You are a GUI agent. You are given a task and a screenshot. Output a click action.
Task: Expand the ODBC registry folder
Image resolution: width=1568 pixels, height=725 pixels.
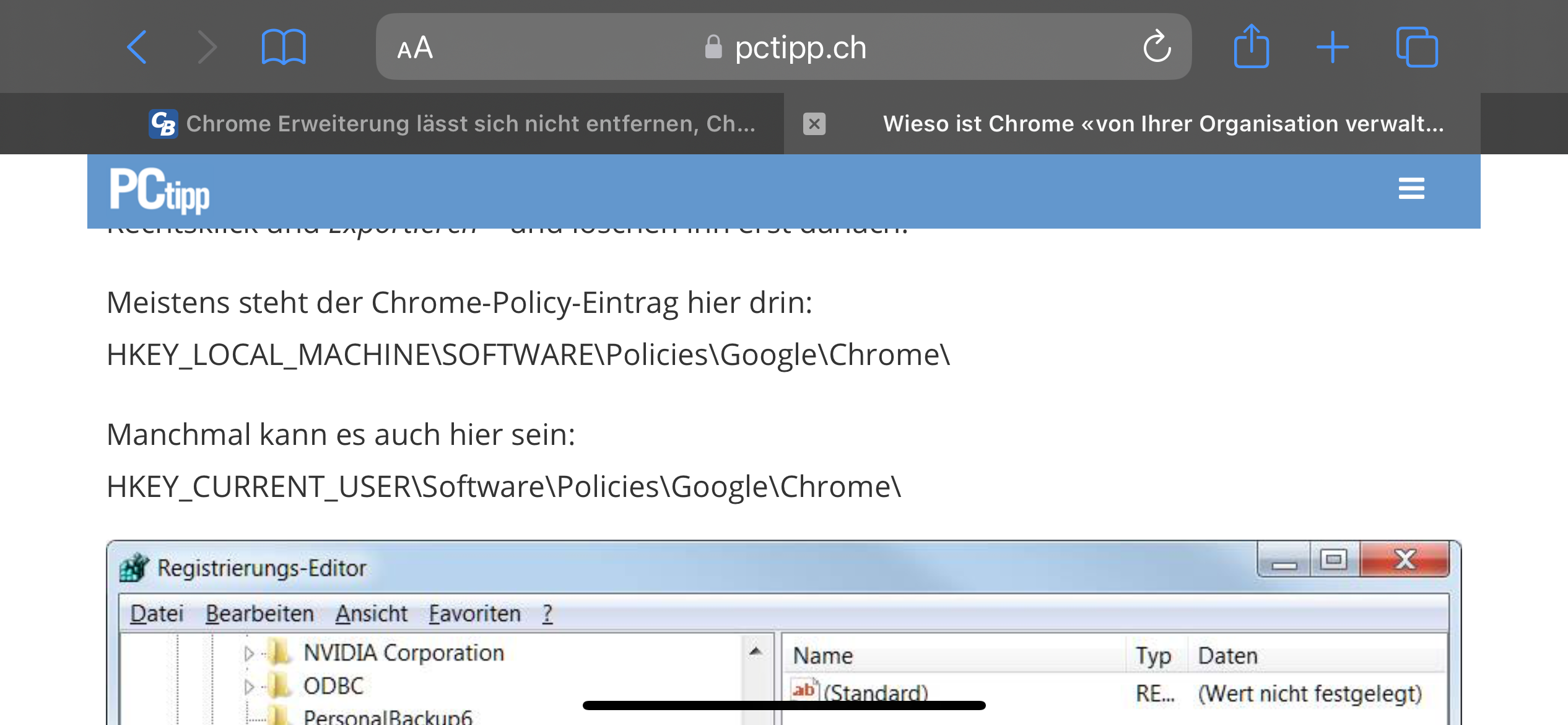(x=249, y=687)
